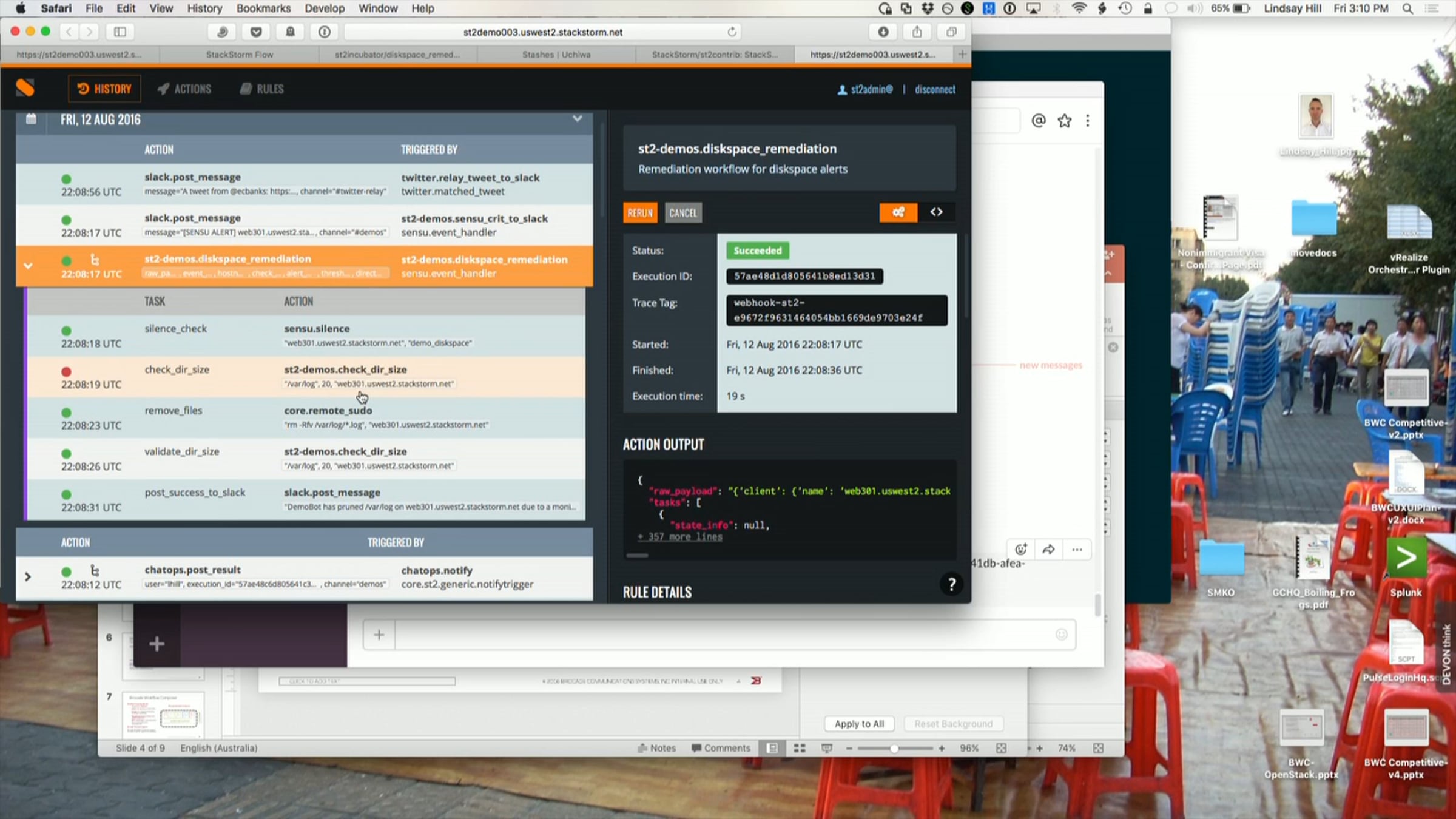Click the PowerPoint slide sorter view icon
1456x819 pixels.
tap(800, 748)
